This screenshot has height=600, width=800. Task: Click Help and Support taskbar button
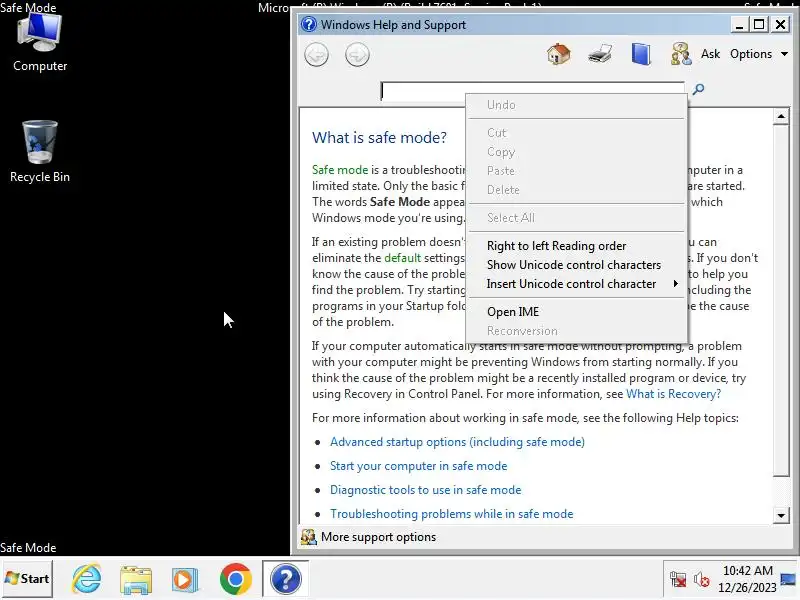(x=286, y=579)
